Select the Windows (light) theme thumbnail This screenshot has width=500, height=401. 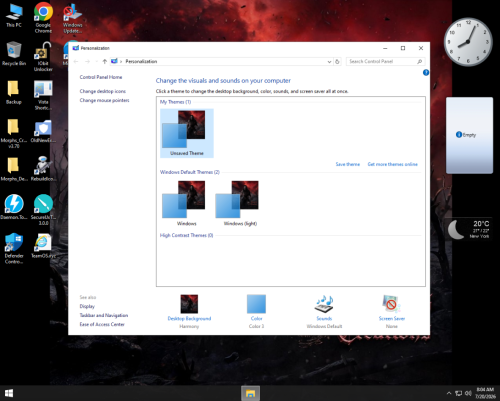[240, 203]
